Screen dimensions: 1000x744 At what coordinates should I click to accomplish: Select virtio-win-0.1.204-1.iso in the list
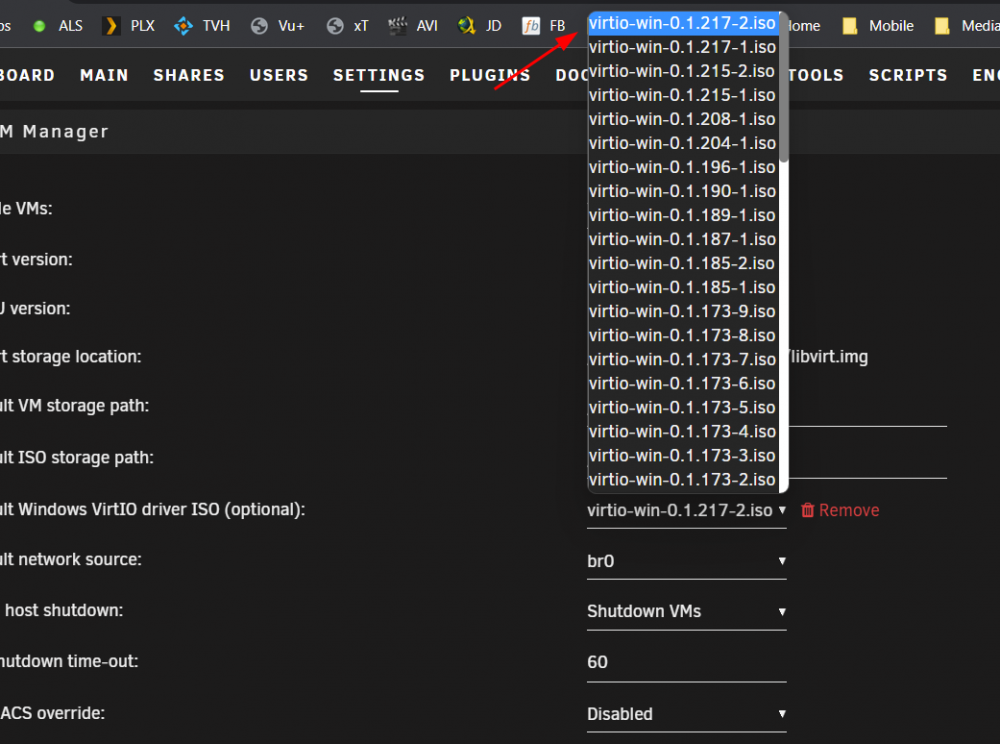[x=682, y=143]
